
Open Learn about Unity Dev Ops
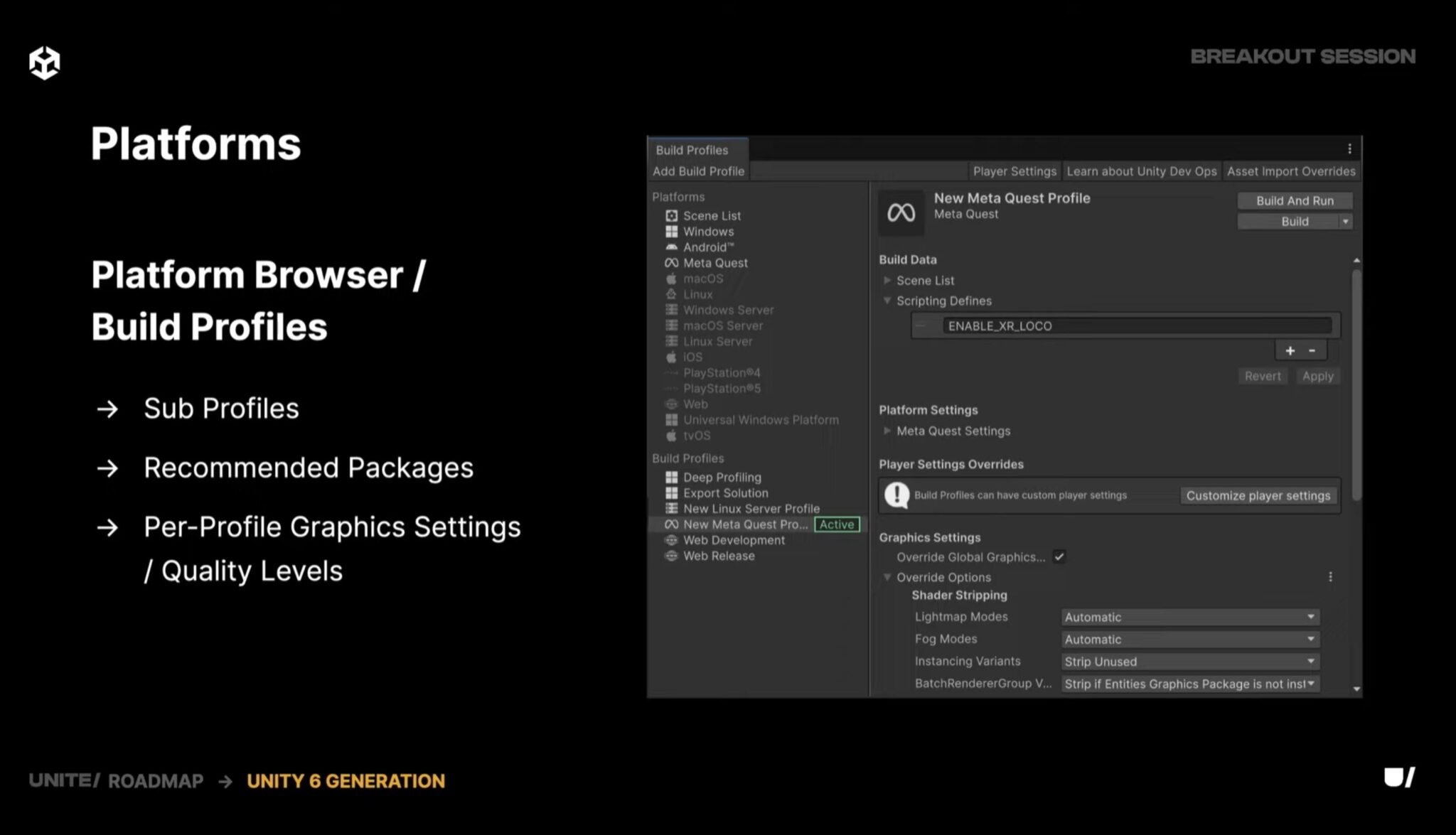tap(1142, 171)
